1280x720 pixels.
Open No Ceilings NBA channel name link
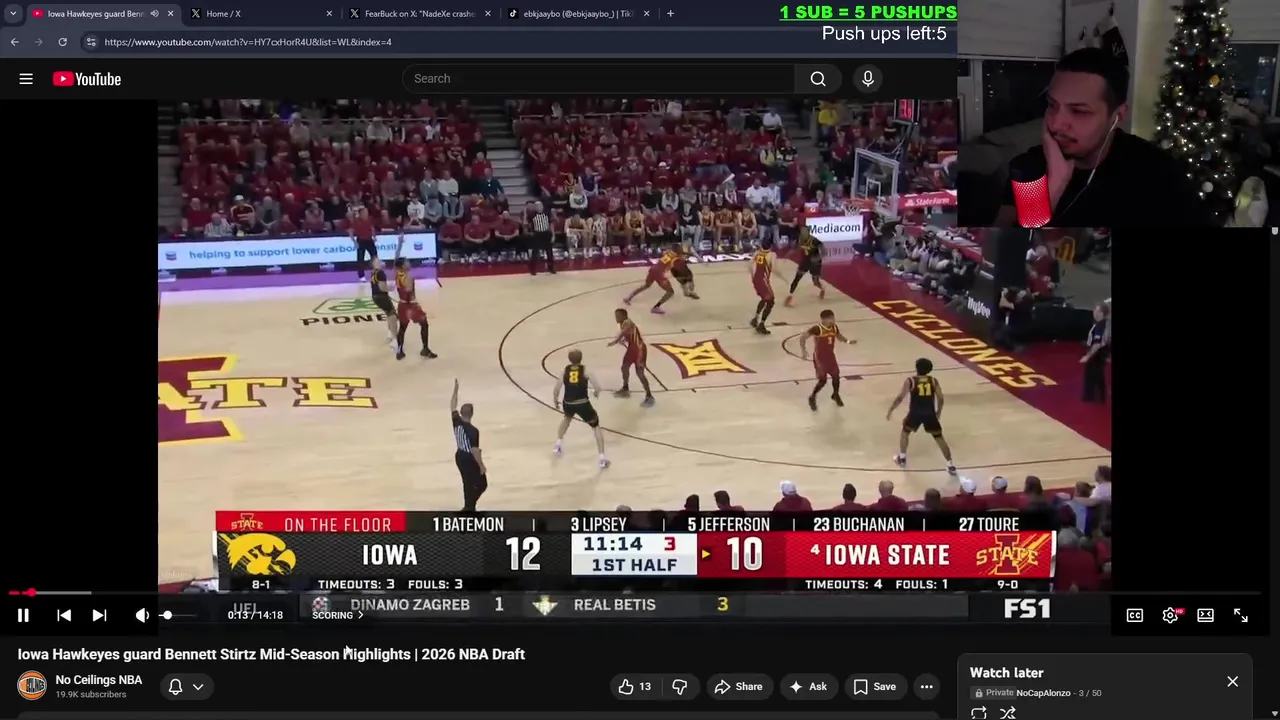(x=99, y=680)
